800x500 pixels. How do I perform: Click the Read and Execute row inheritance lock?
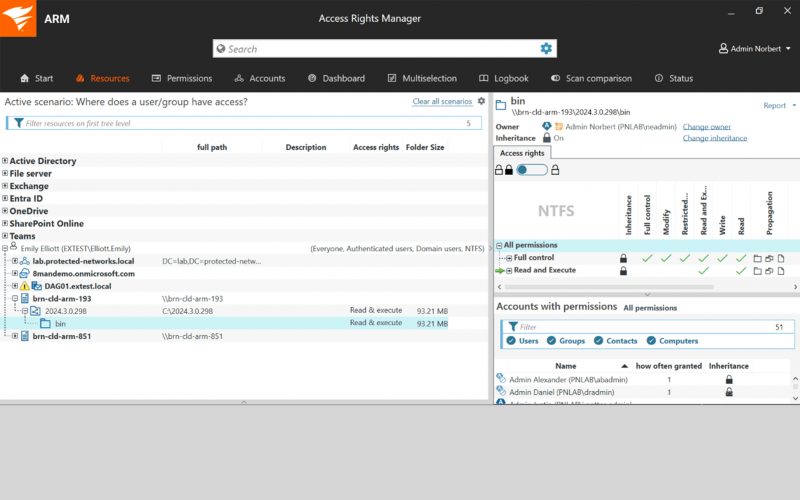click(623, 271)
